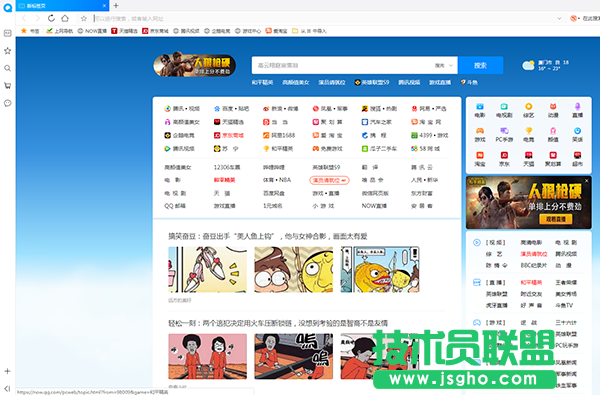600x395 pixels.
Task: Open the 搞笑奇豆 article headline
Action: click(x=268, y=236)
